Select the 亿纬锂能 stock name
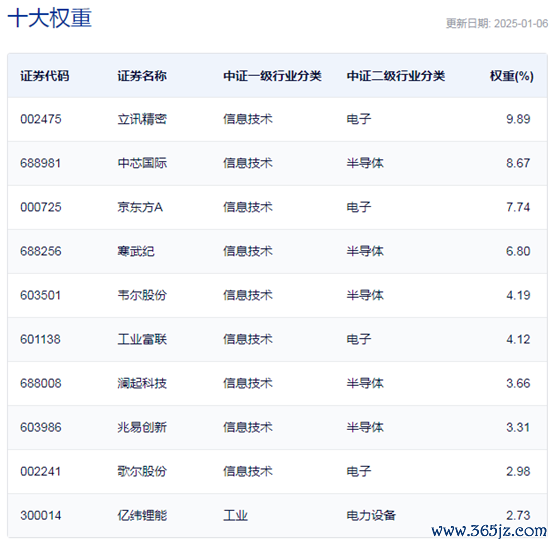The width and height of the screenshot is (554, 546). pos(142,515)
